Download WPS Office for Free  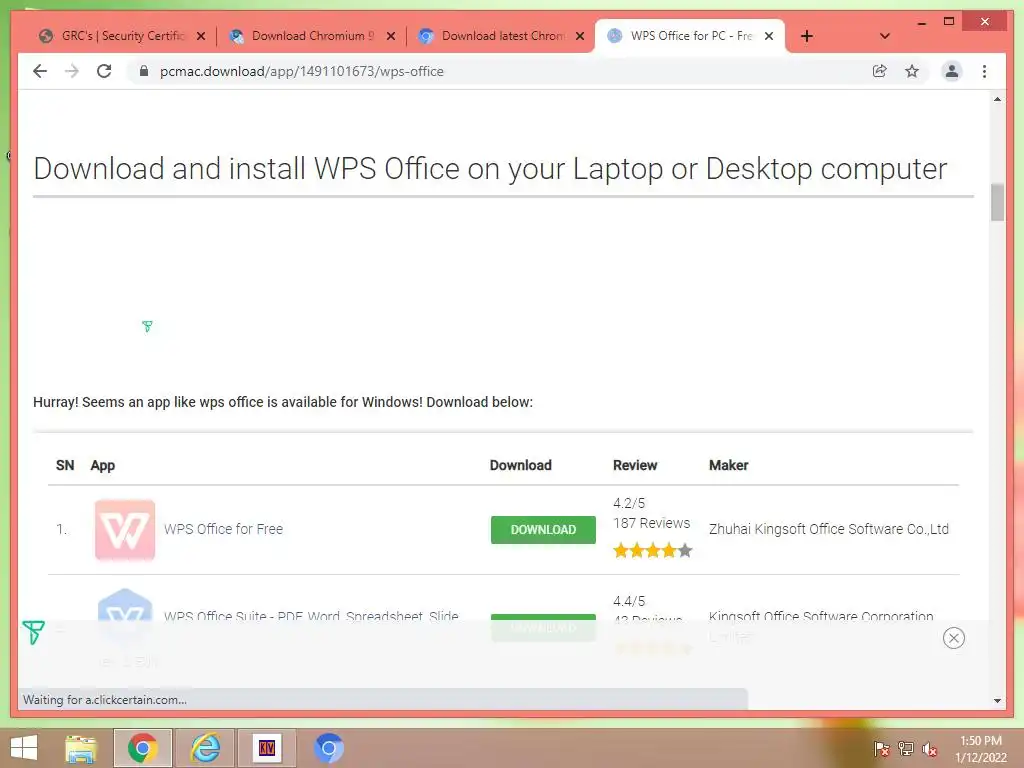543,530
